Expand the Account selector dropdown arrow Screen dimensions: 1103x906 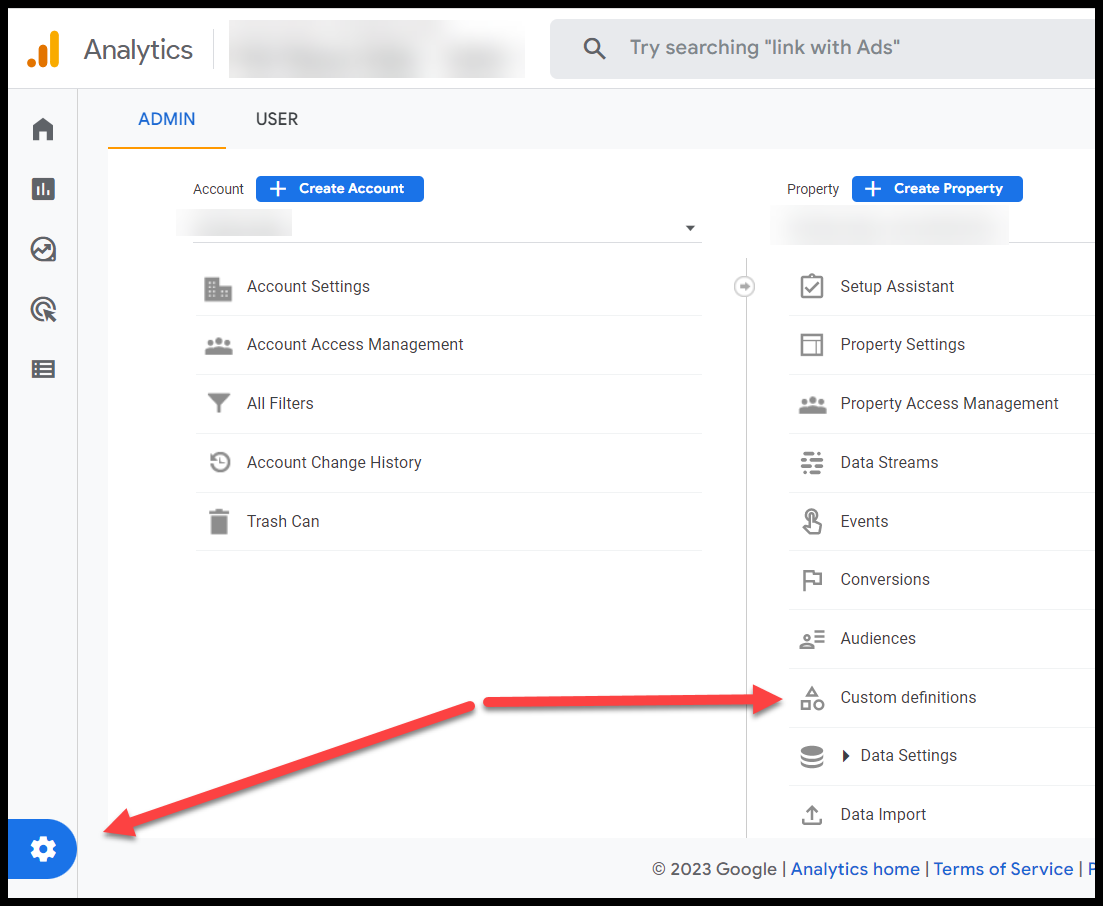689,228
